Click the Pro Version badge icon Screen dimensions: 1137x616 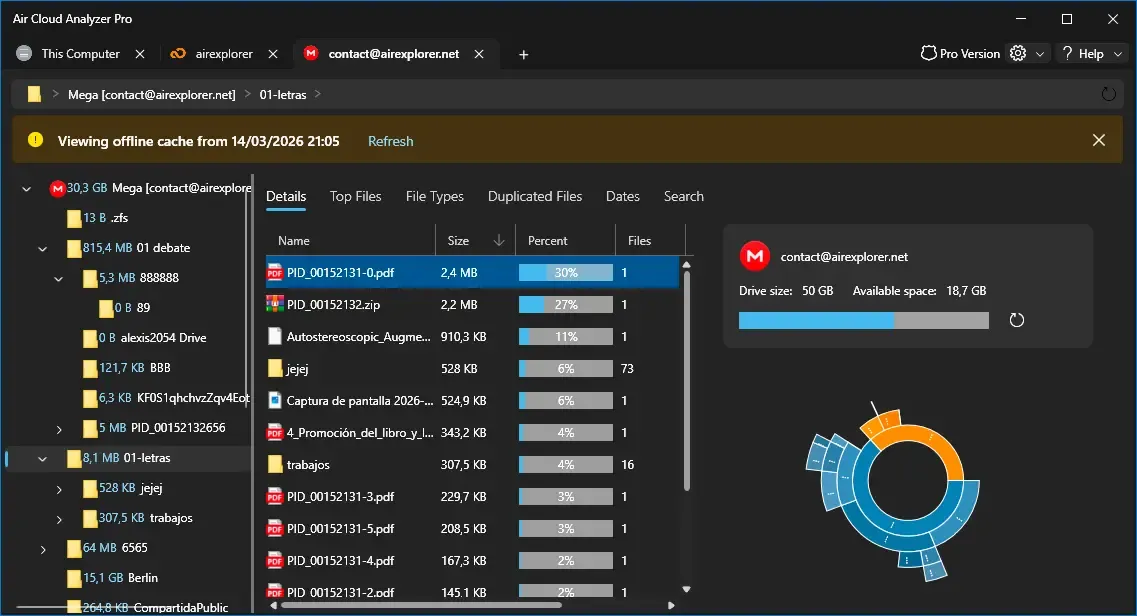pyautogui.click(x=928, y=53)
